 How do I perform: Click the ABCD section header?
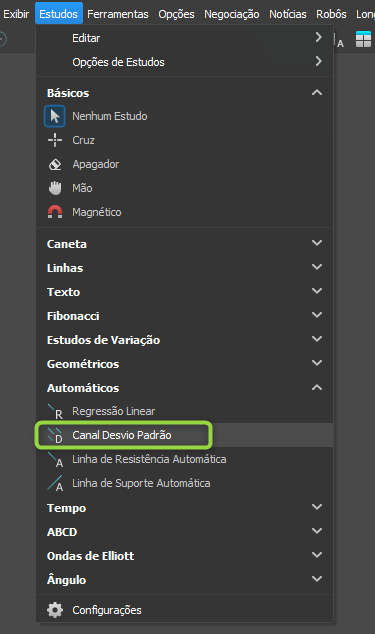(x=62, y=532)
